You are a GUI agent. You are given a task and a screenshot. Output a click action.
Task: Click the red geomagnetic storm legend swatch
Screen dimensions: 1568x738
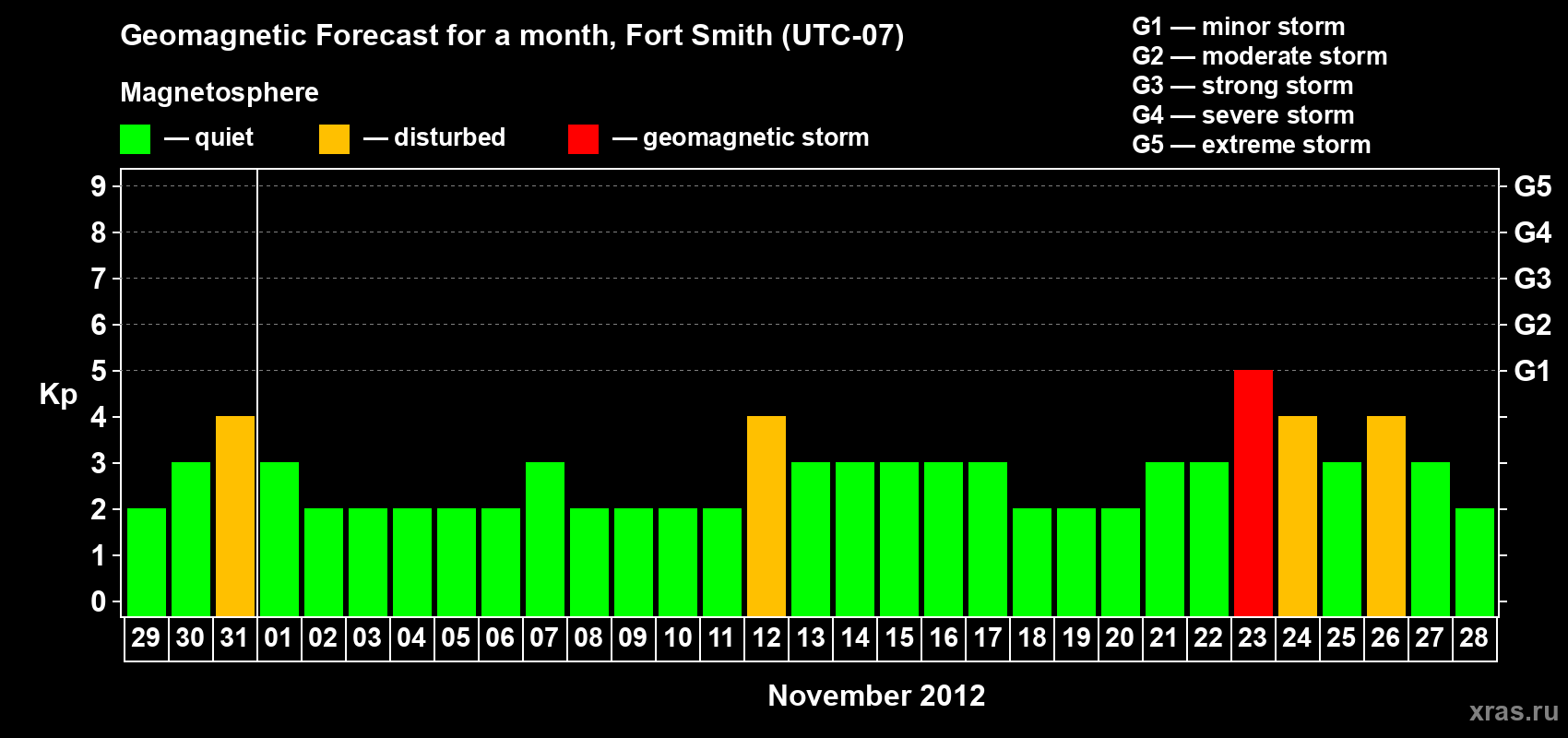583,139
